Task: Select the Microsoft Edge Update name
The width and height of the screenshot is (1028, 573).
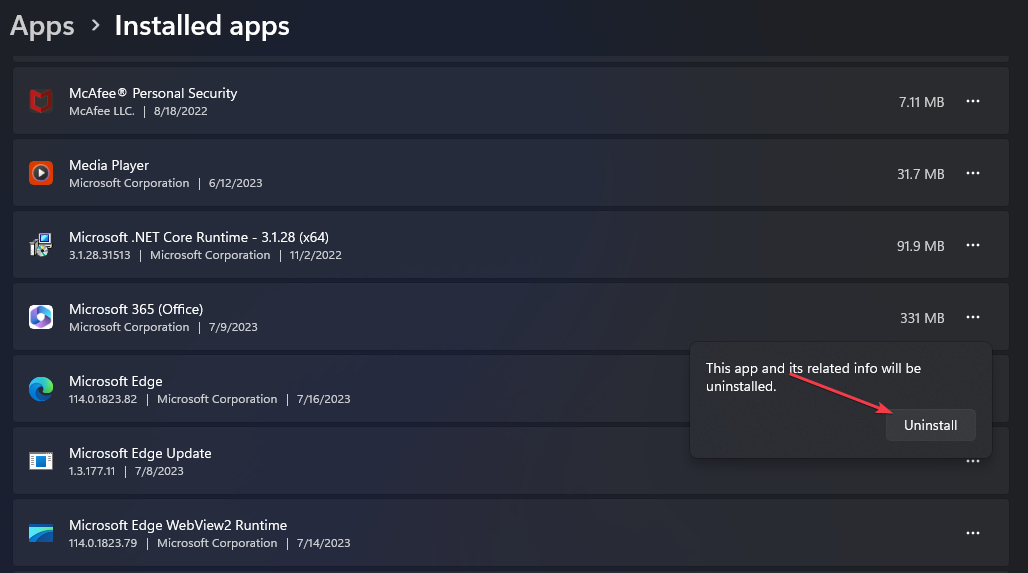Action: point(140,454)
